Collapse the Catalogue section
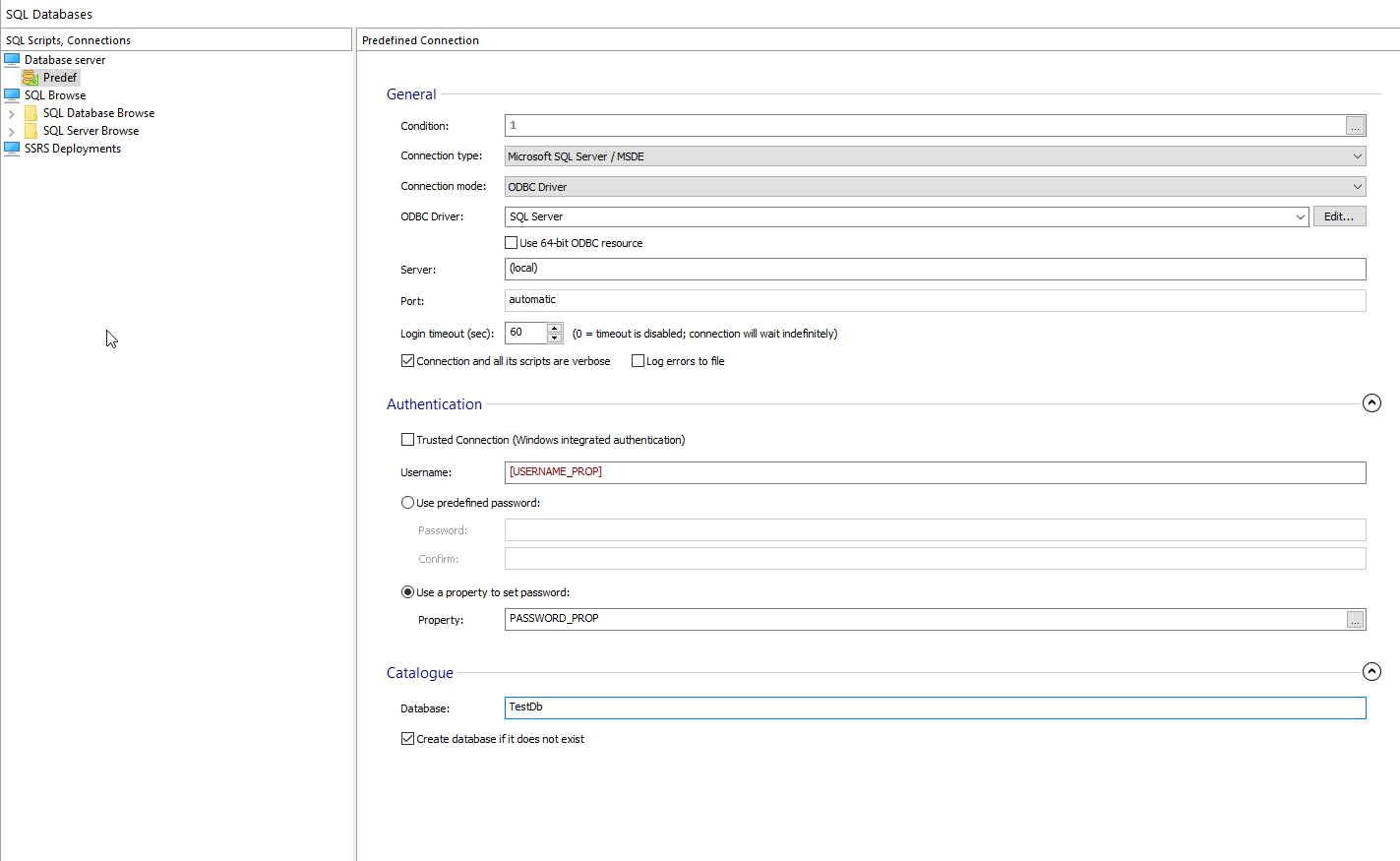Viewport: 1400px width, 861px height. [x=1371, y=672]
